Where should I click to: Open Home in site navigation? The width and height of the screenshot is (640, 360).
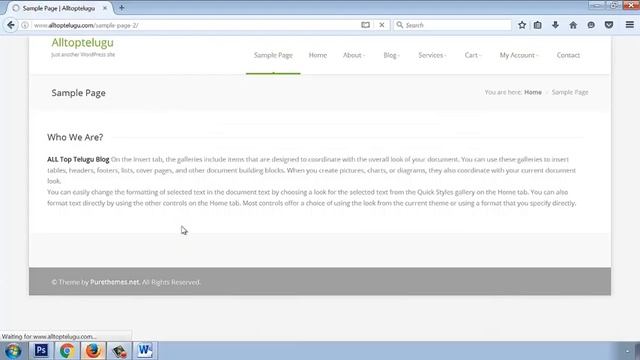tap(318, 55)
